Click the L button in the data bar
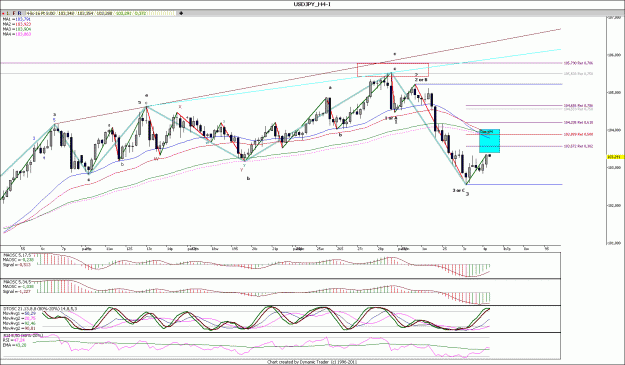Viewport: 625px width, 365px height. pyautogui.click(x=8, y=13)
